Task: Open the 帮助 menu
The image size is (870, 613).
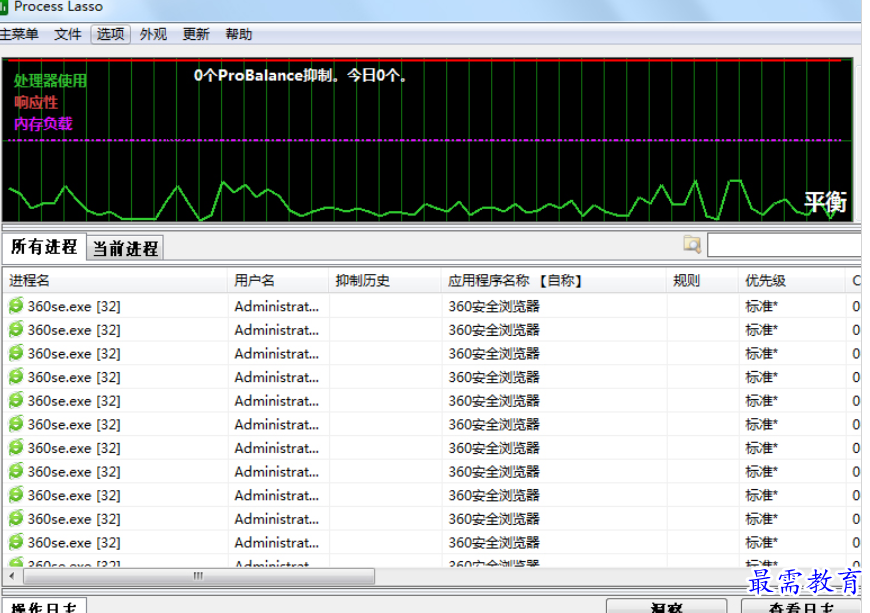Action: pyautogui.click(x=239, y=34)
